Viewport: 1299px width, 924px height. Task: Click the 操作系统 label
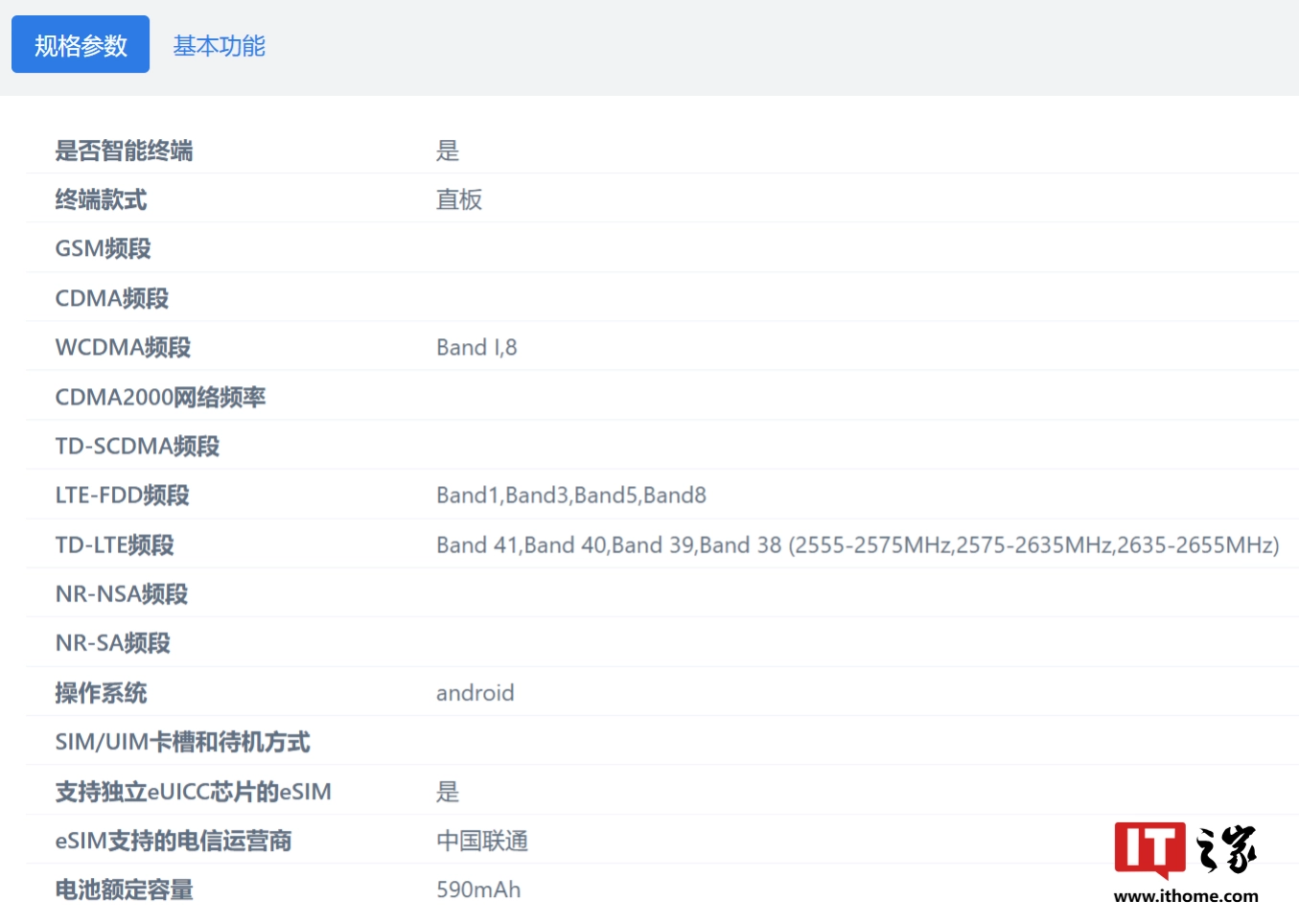(x=101, y=692)
